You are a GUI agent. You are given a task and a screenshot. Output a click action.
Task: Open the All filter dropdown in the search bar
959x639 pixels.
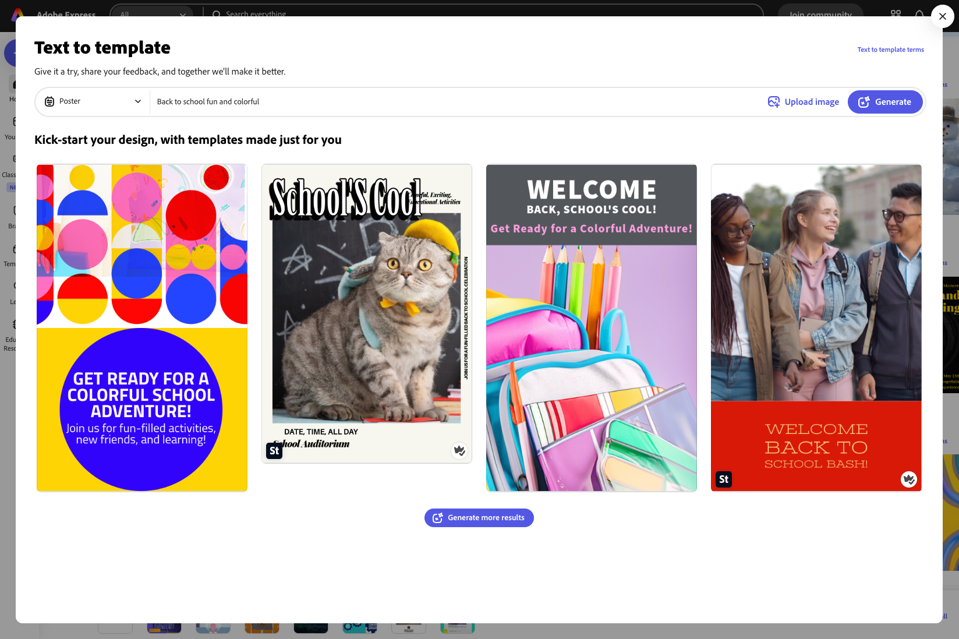pos(152,15)
